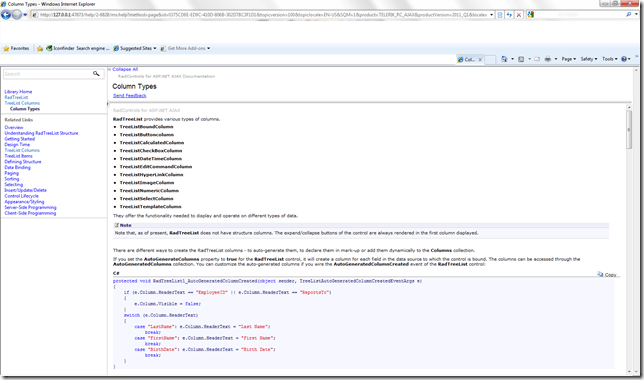Image resolution: width=644 pixels, height=380 pixels.
Task: Click the Copy code button
Action: point(607,274)
